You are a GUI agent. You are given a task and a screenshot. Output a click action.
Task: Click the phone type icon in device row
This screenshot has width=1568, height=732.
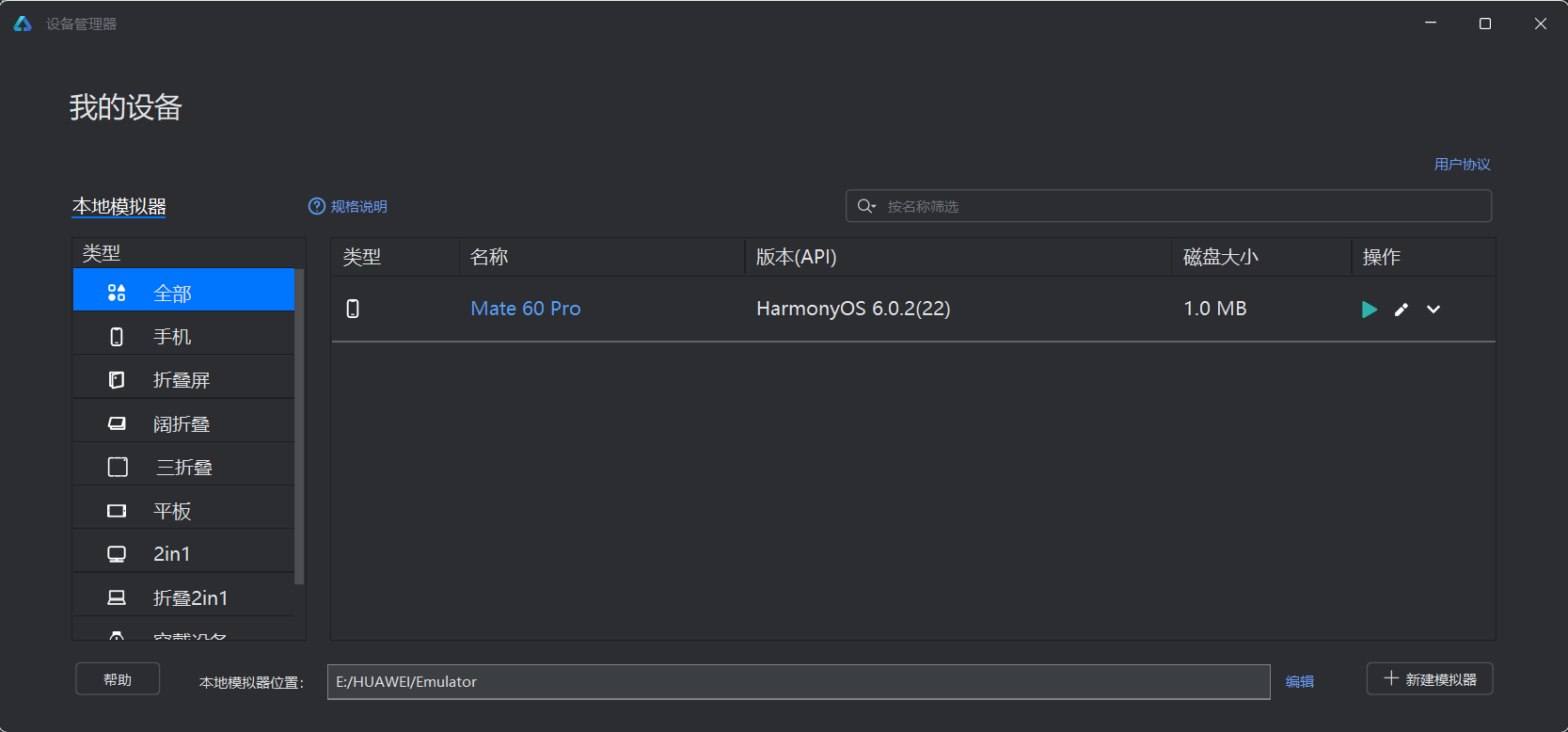point(353,309)
